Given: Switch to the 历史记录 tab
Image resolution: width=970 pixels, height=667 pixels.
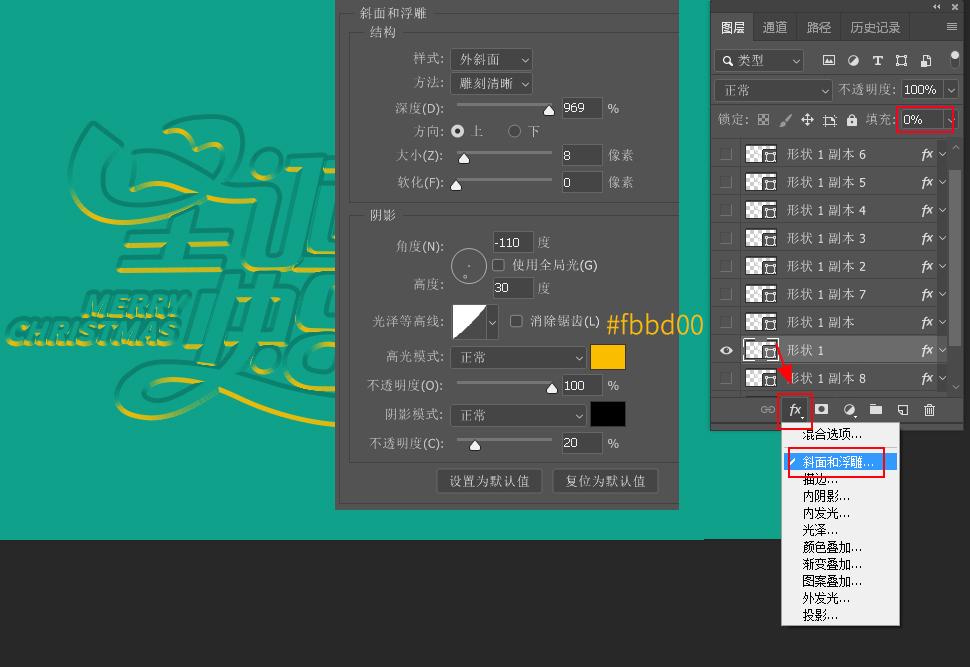Looking at the screenshot, I should coord(875,27).
